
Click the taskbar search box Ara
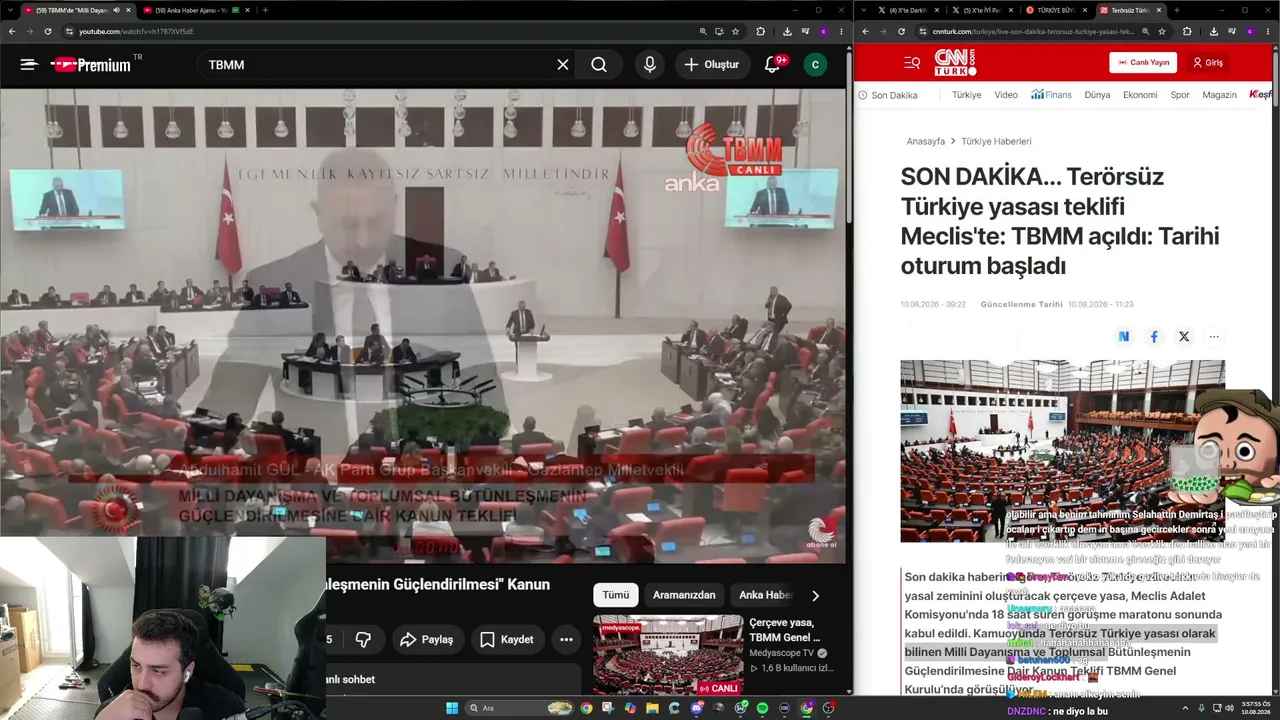[518, 708]
